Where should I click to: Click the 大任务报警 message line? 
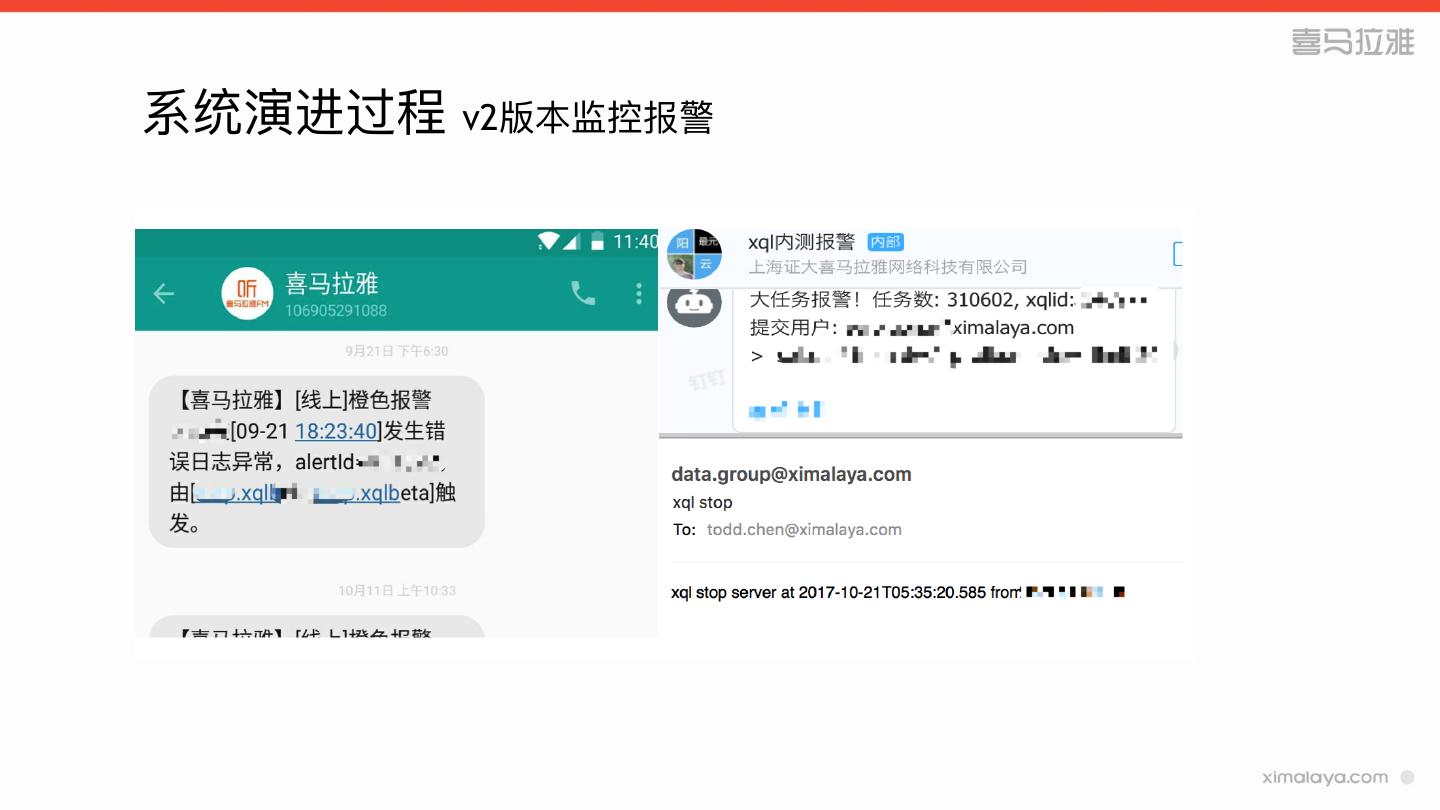tap(947, 300)
